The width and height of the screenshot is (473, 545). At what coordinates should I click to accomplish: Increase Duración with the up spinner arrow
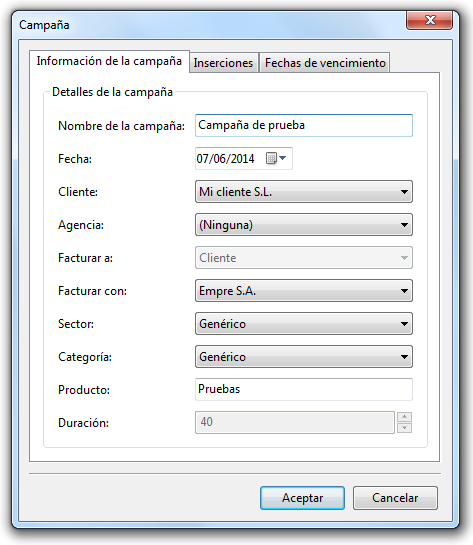coord(405,417)
